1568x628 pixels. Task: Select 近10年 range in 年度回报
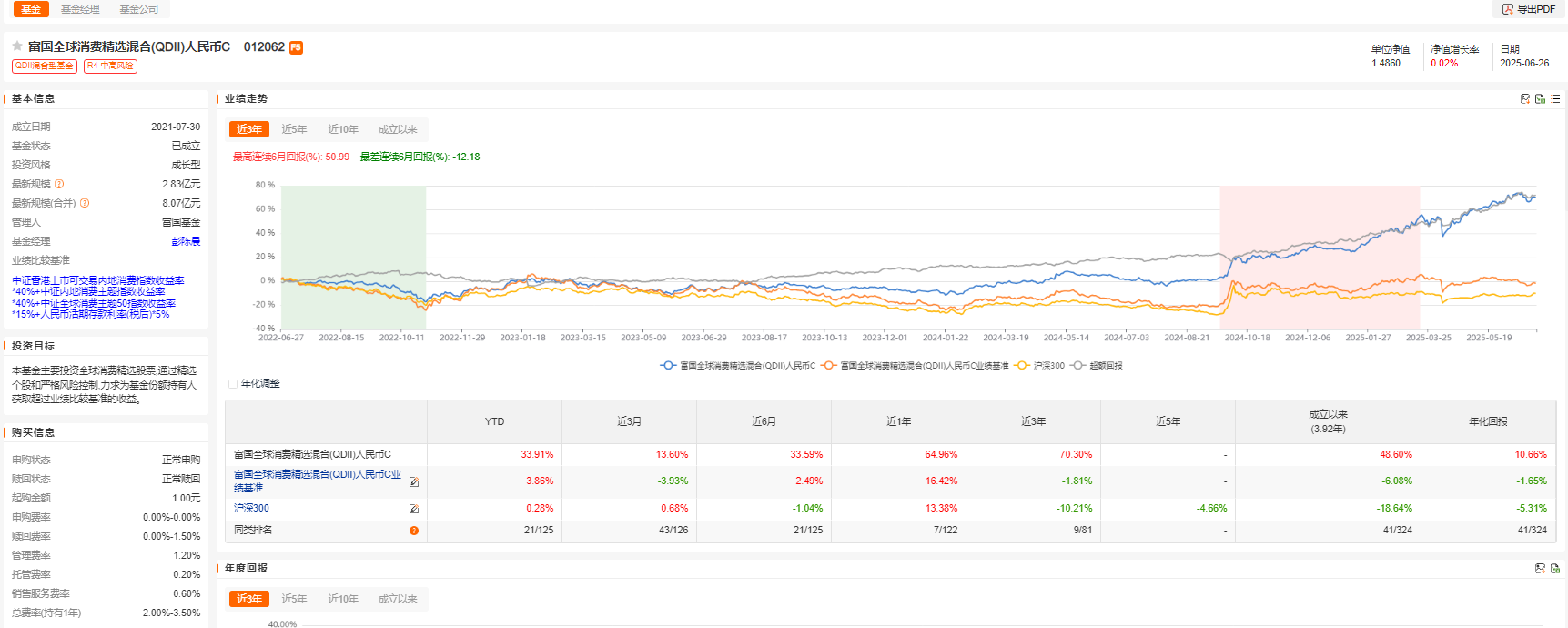tap(343, 599)
